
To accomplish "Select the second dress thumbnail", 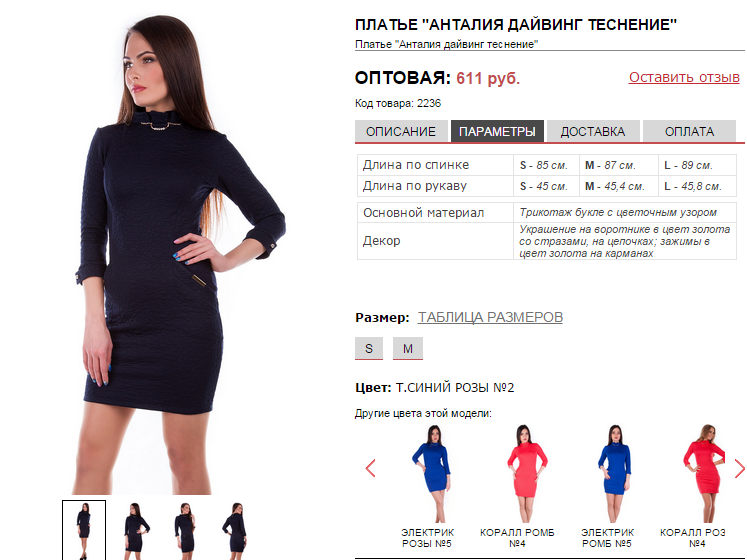I will [136, 531].
